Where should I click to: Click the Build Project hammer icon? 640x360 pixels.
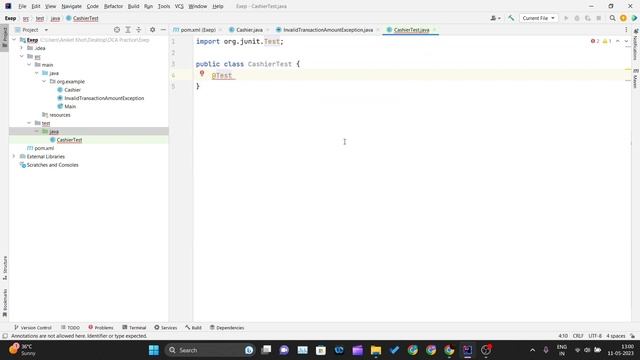click(x=511, y=18)
